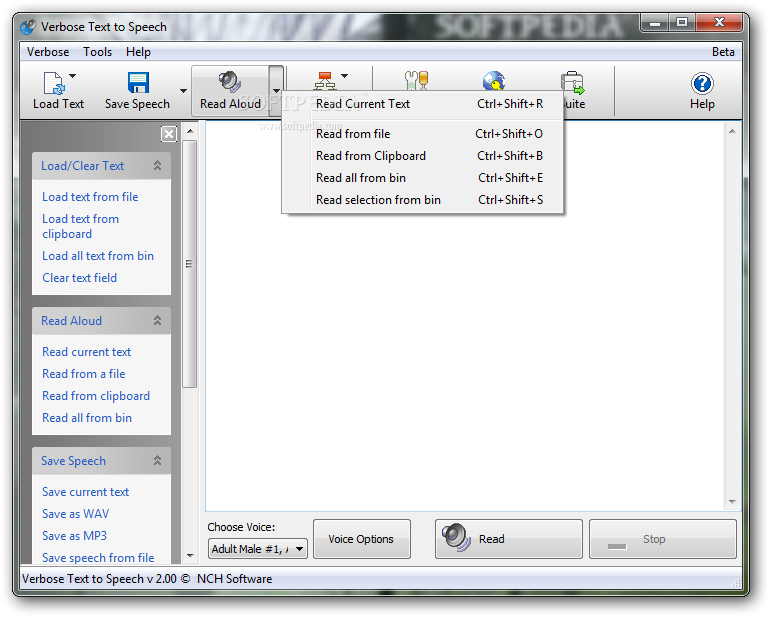
Task: Select Read selection from bin menu entry
Action: (x=423, y=200)
